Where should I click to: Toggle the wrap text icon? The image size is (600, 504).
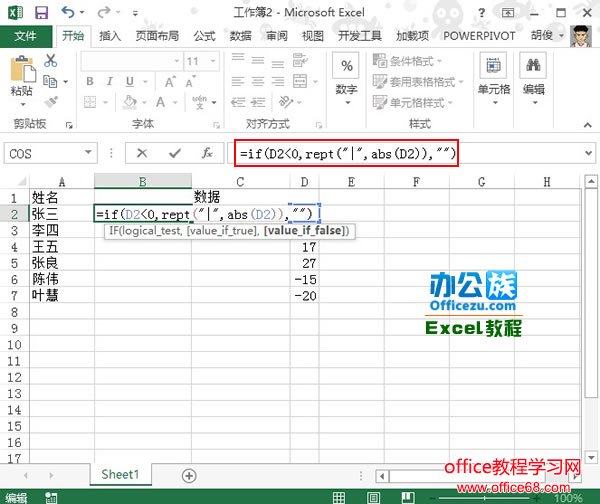(300, 60)
